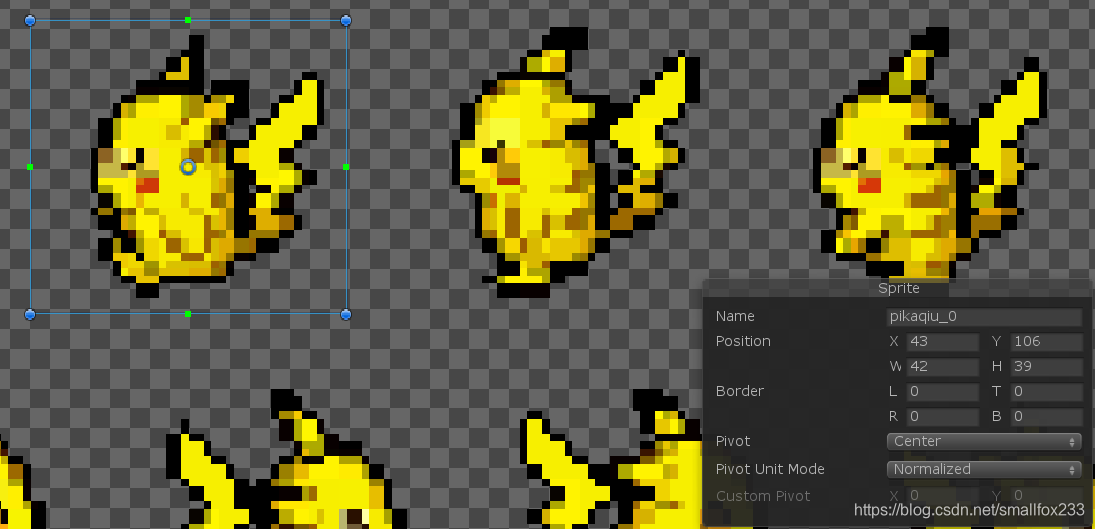Click the right edge green midpoint handle
This screenshot has height=529, width=1095.
346,167
